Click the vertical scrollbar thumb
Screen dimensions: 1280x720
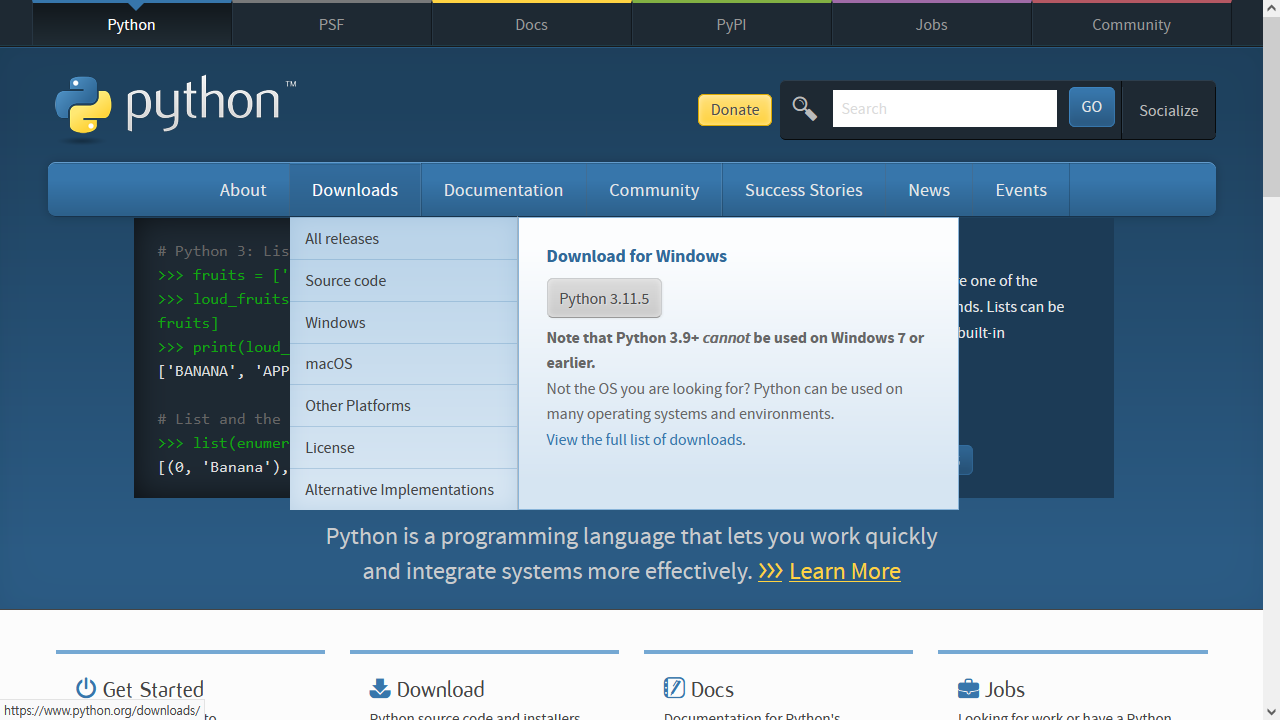pyautogui.click(x=1271, y=107)
